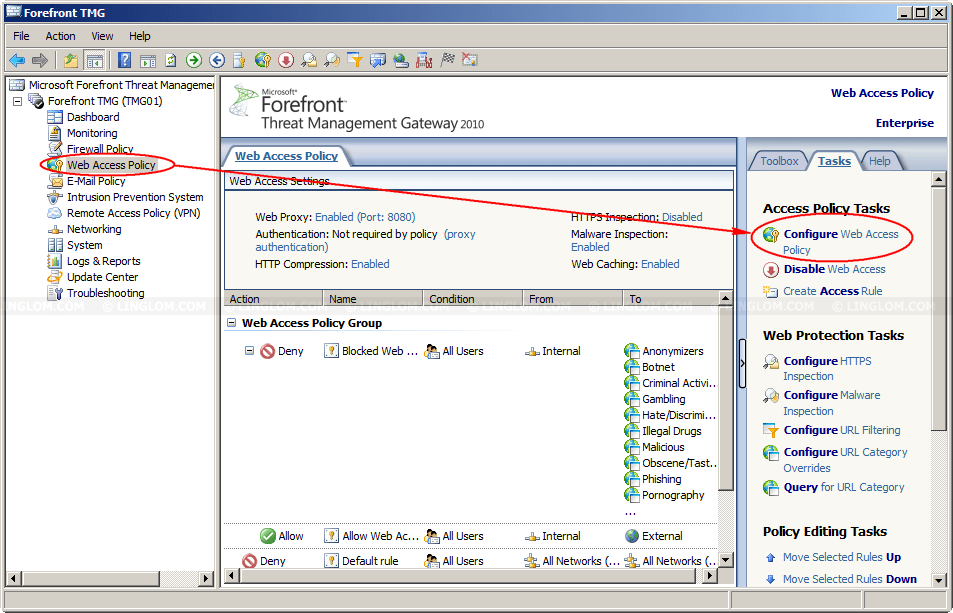This screenshot has width=953, height=613.
Task: Click the Web Caching Enabled link
Action: pos(660,264)
